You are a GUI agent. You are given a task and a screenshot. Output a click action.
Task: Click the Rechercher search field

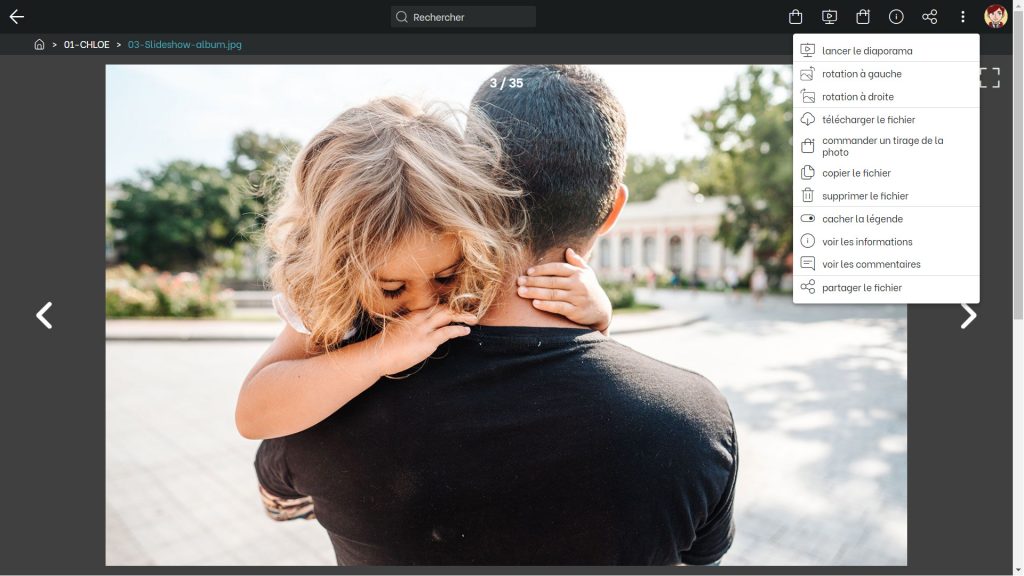point(464,17)
